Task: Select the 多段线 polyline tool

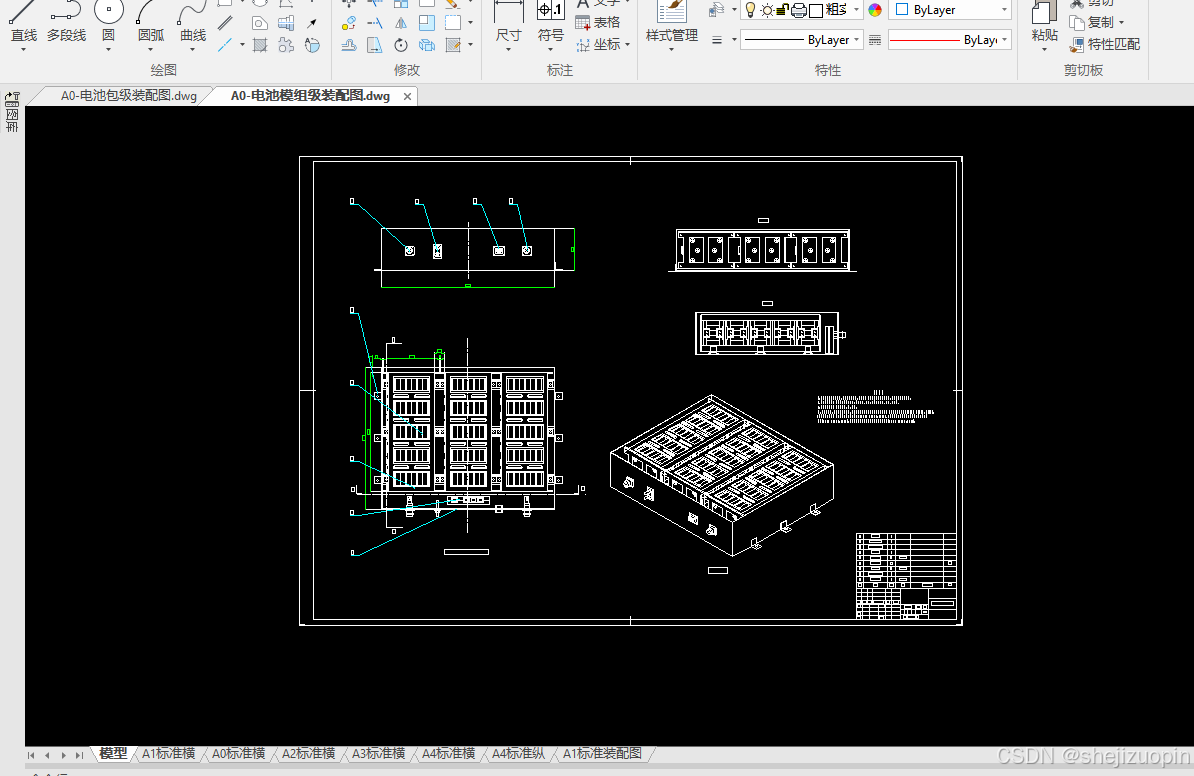Action: 66,21
